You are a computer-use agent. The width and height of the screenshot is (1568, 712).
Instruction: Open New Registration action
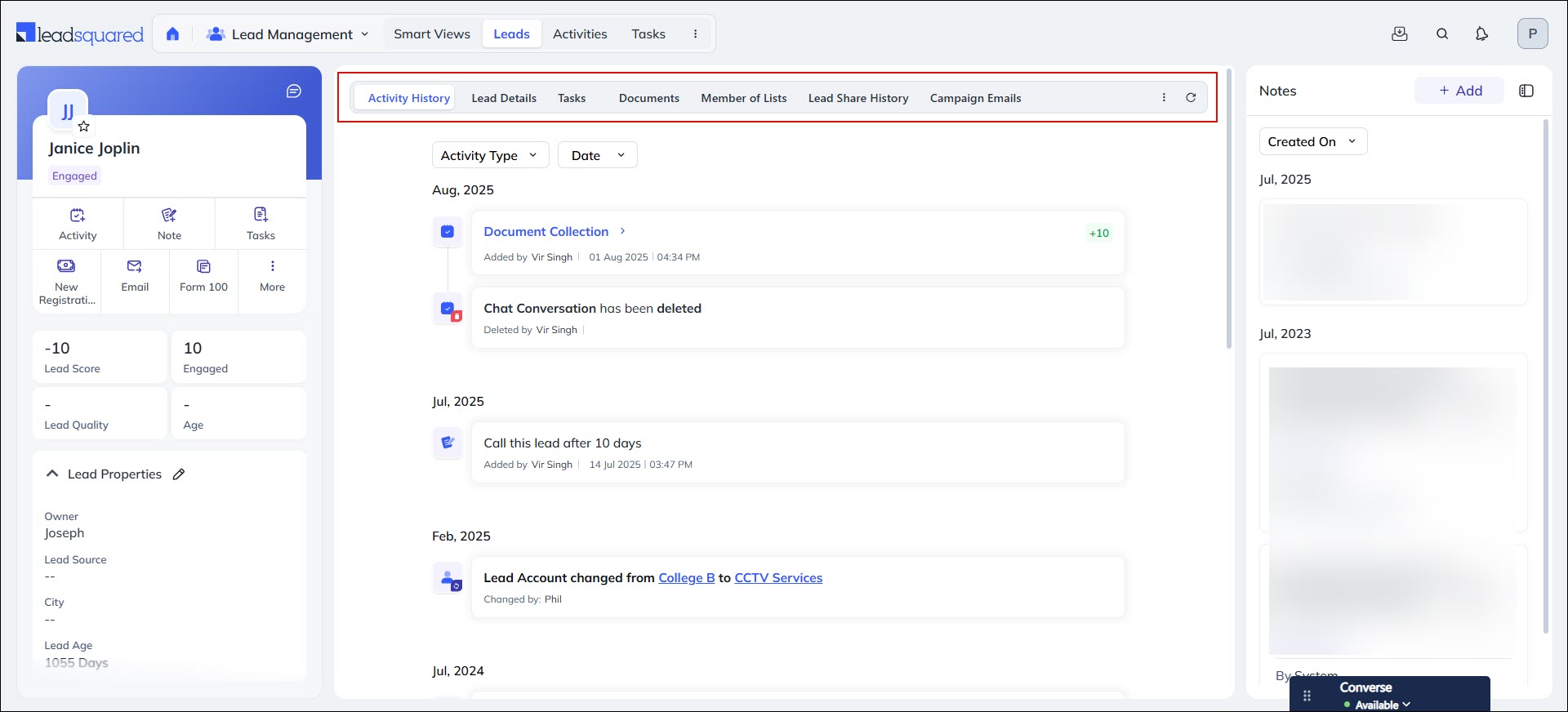[x=66, y=282]
